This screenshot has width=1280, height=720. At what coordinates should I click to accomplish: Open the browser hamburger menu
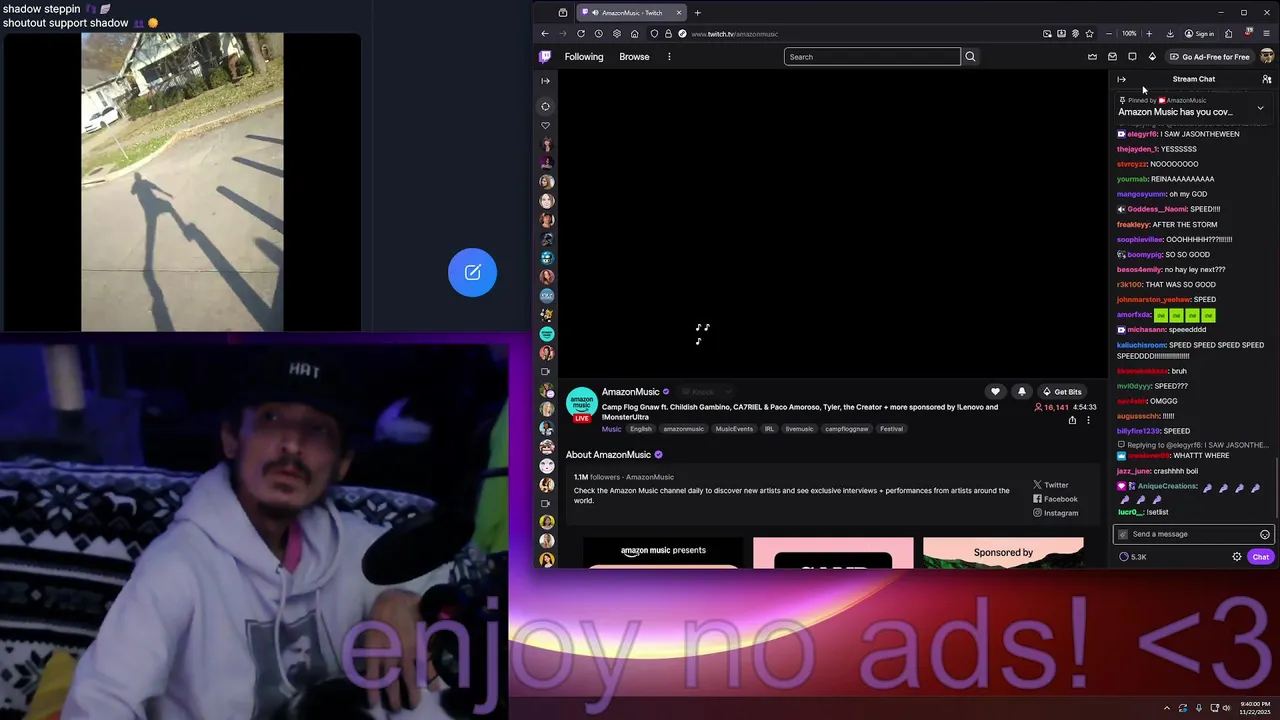1267,34
